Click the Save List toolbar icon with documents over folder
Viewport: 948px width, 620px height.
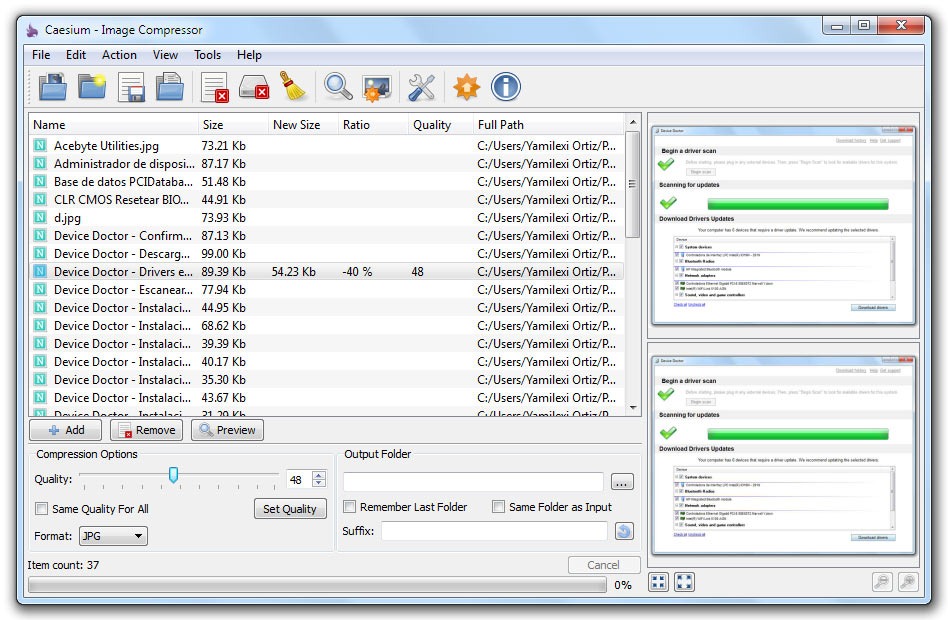click(x=170, y=86)
